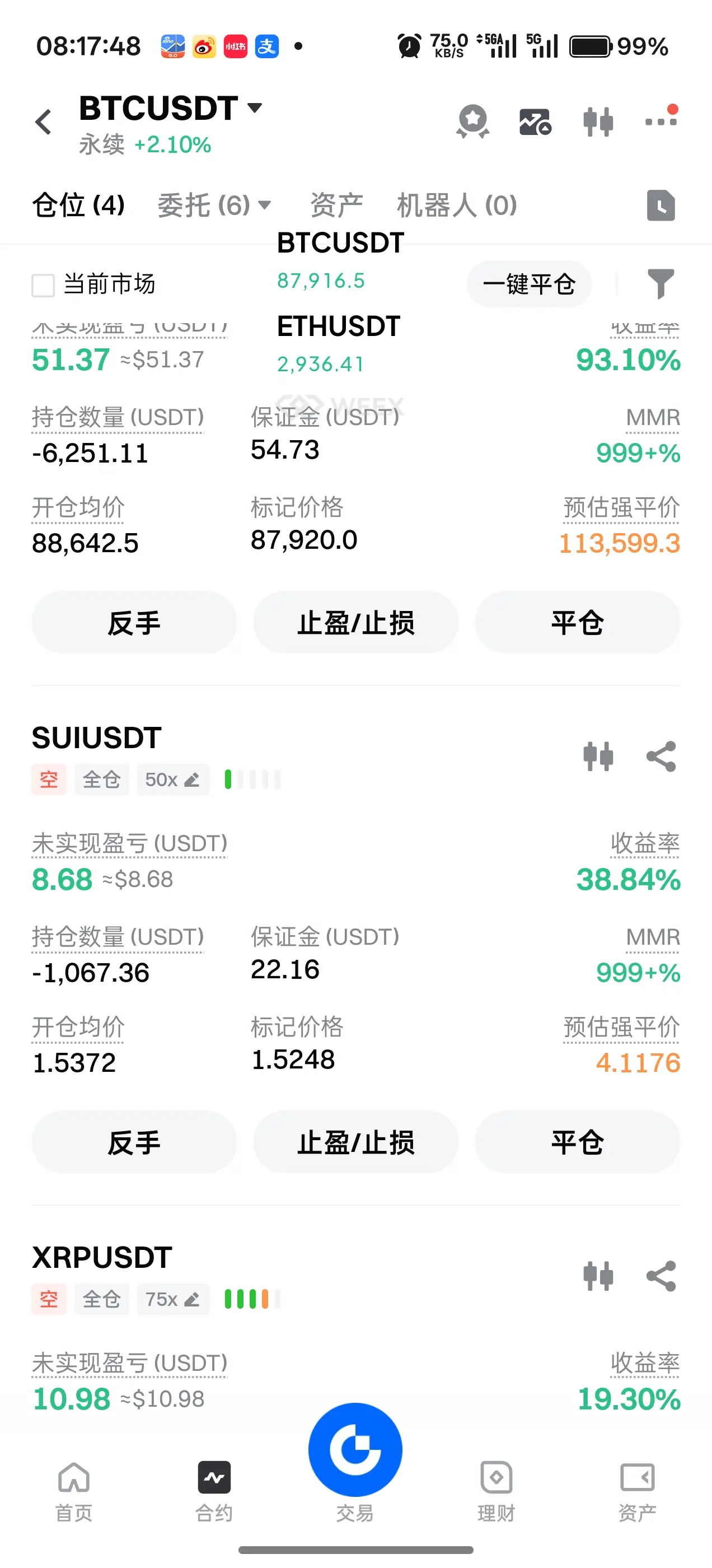The width and height of the screenshot is (712, 1568).
Task: Tap SUIUSDT 开仓均价 label
Action: [x=78, y=1027]
